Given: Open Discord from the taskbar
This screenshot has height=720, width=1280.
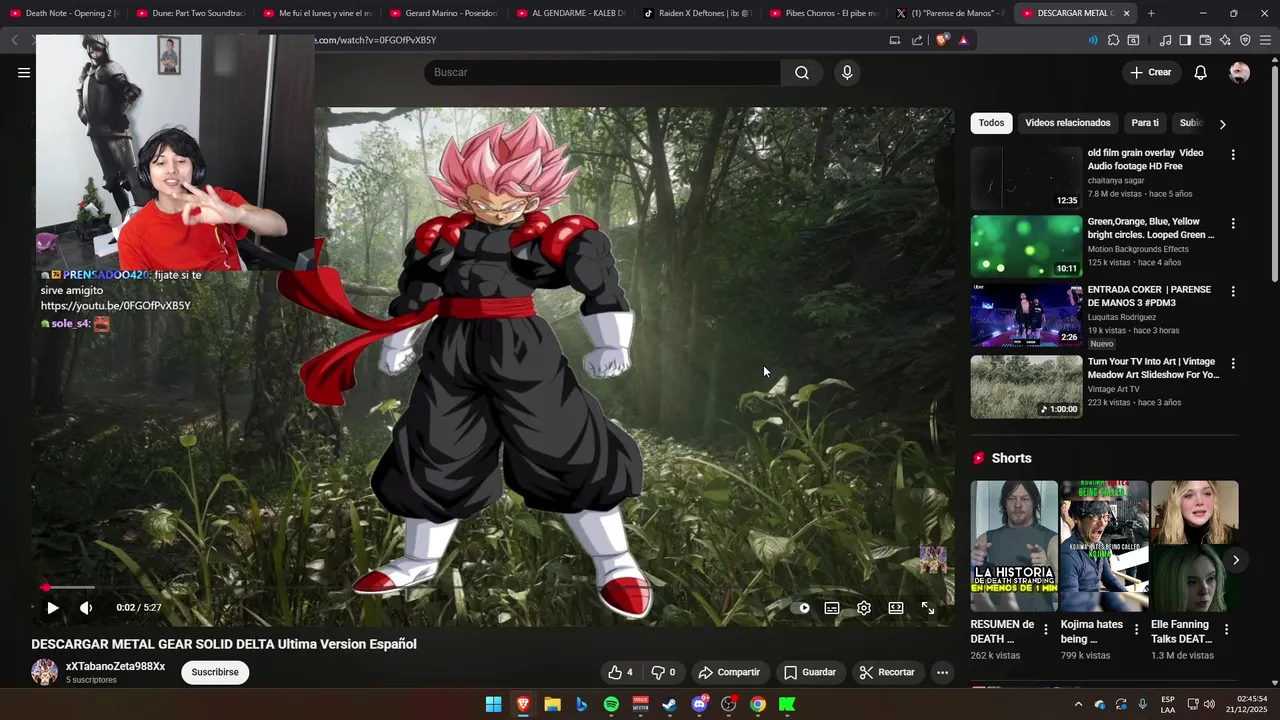Looking at the screenshot, I should pos(699,704).
